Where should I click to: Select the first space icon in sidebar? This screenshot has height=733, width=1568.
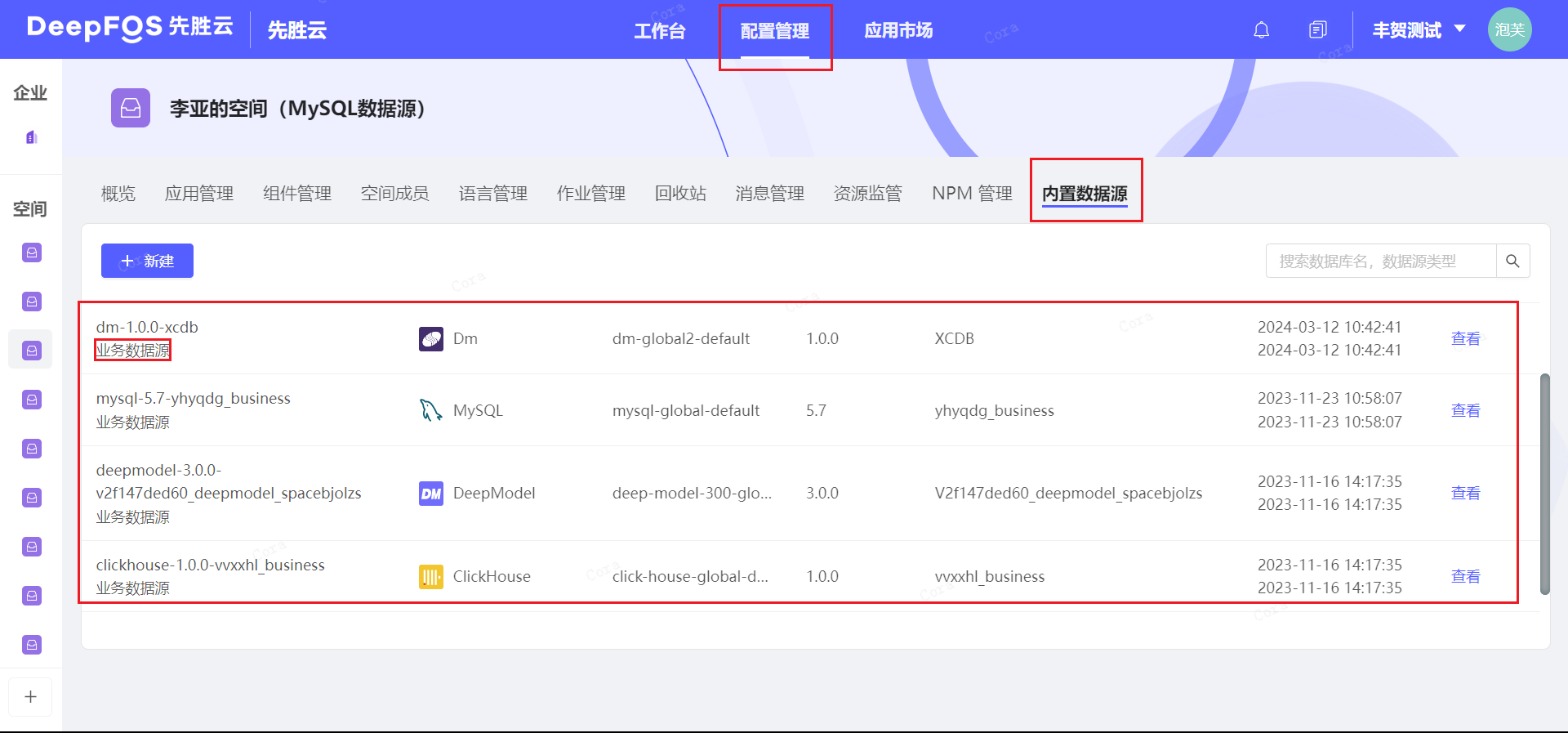pos(31,253)
